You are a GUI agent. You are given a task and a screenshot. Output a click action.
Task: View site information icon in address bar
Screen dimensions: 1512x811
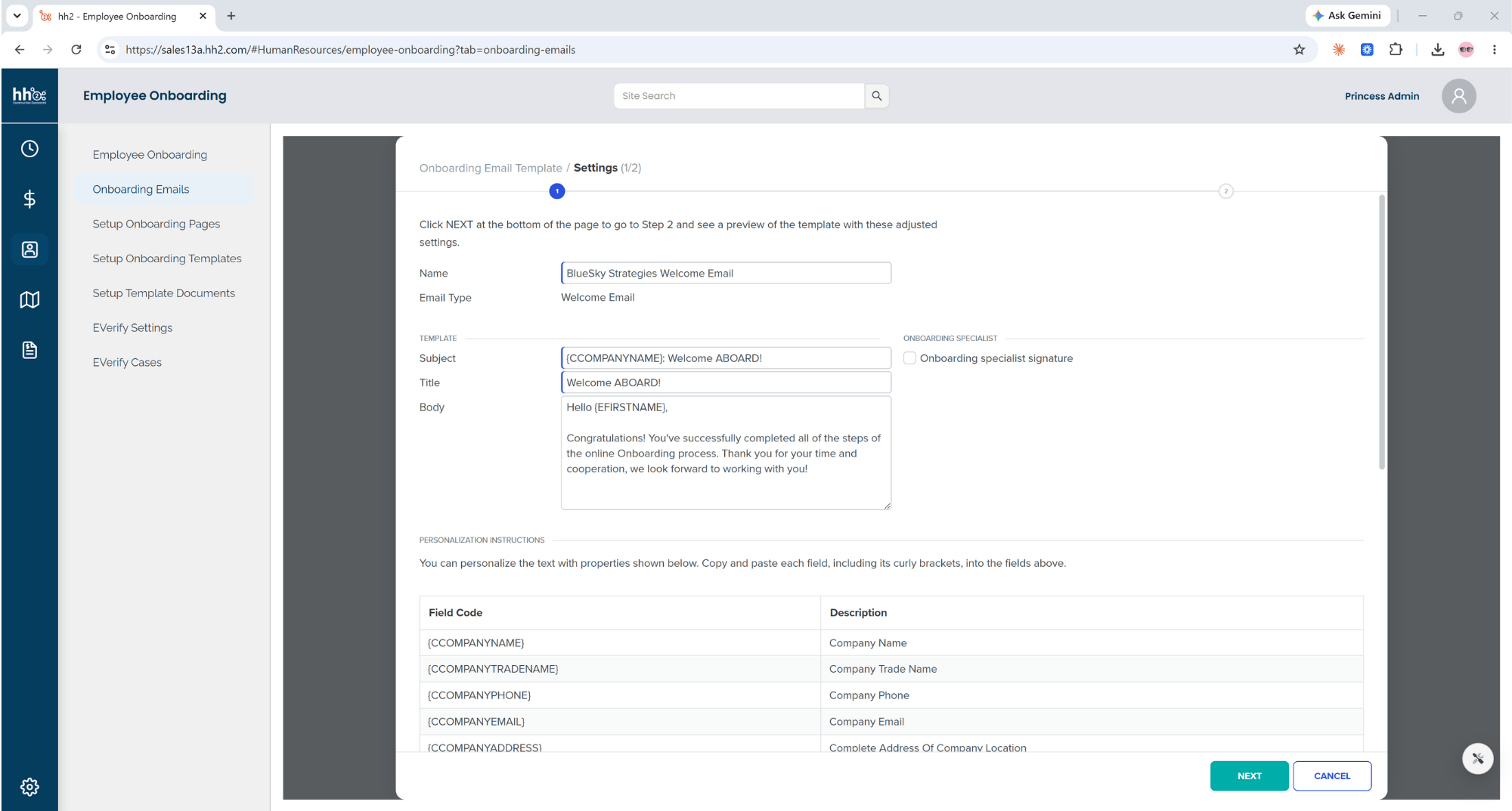tap(110, 50)
